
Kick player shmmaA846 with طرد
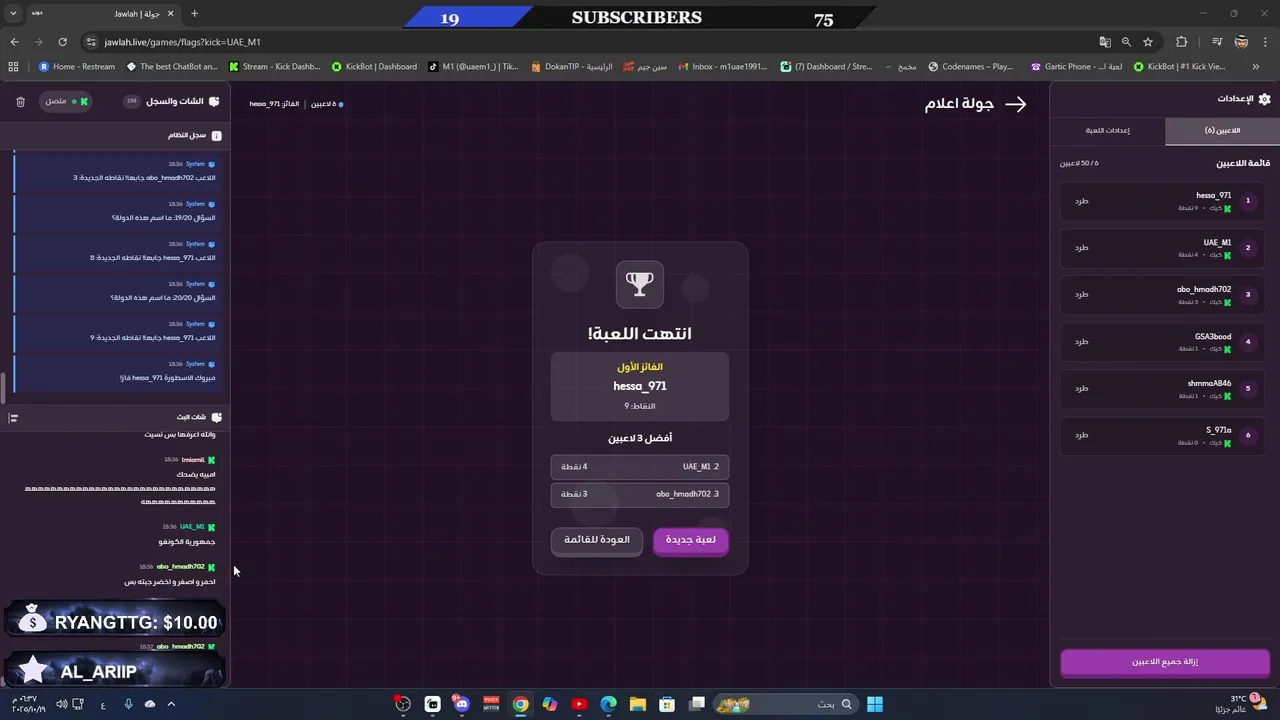1081,389
